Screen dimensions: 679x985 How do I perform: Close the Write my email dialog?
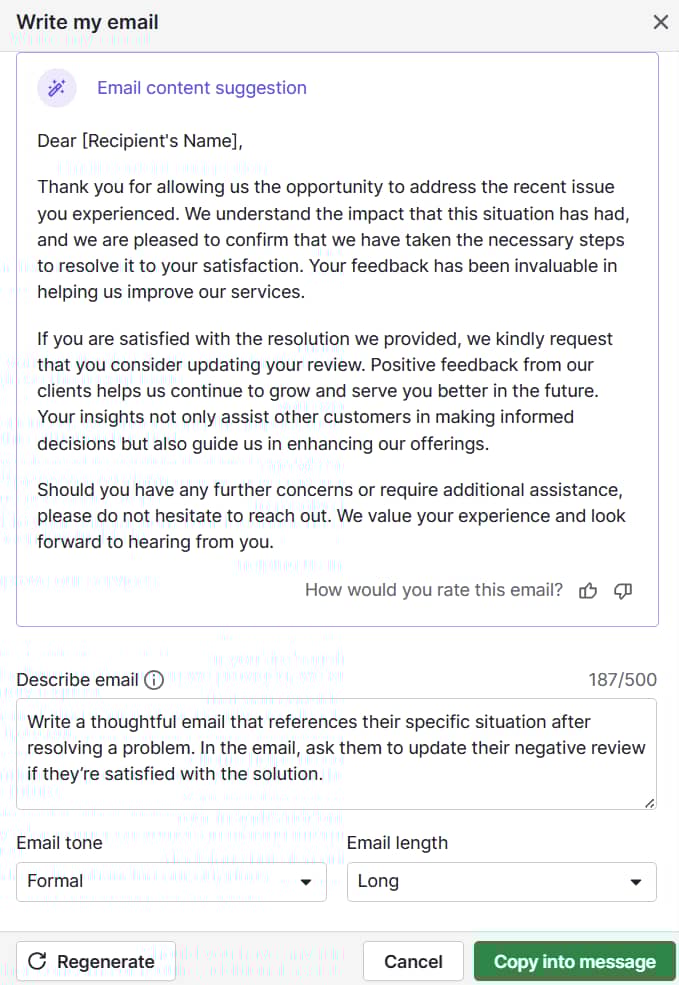tap(660, 22)
